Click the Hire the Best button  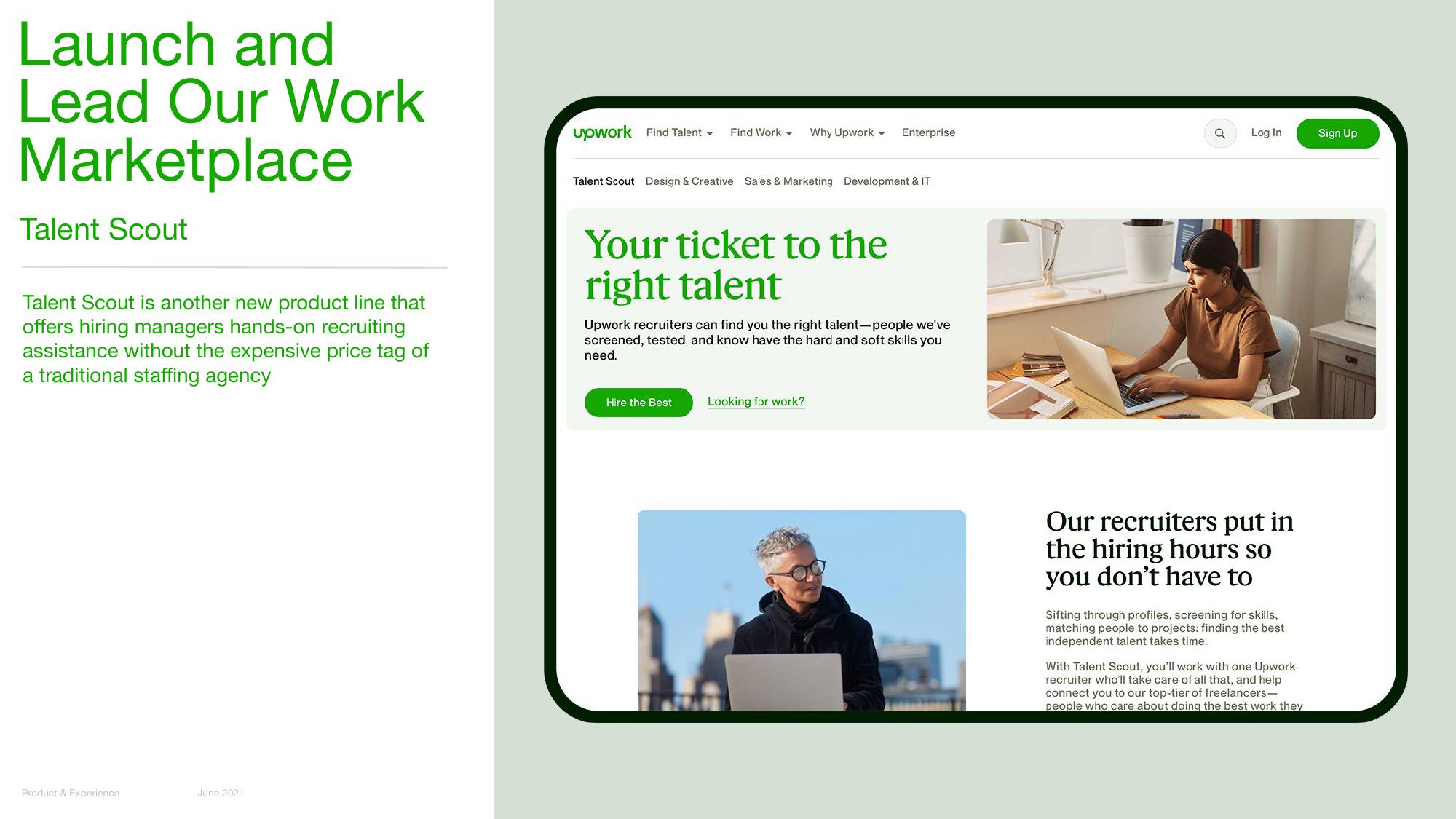(x=638, y=402)
